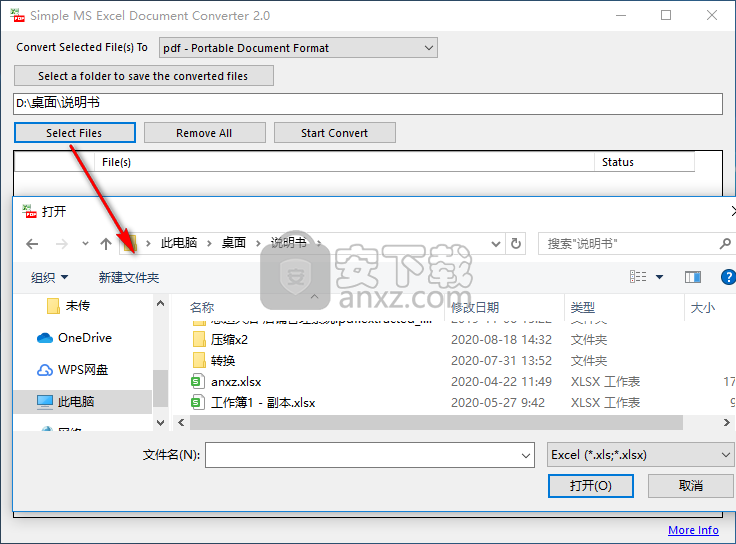736x544 pixels.
Task: Open the More Info link
Action: pyautogui.click(x=693, y=530)
